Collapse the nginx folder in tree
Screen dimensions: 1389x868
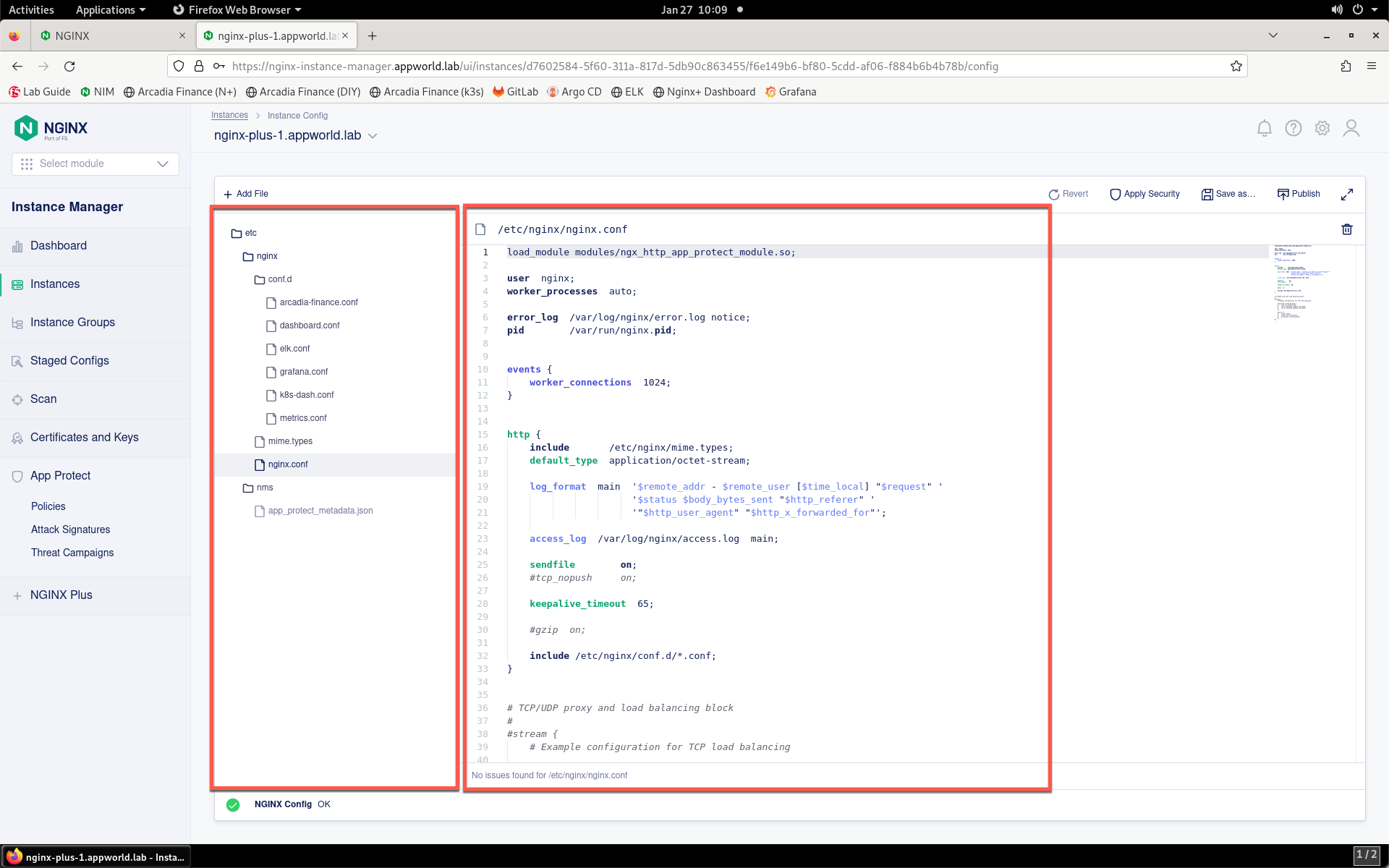[x=260, y=256]
